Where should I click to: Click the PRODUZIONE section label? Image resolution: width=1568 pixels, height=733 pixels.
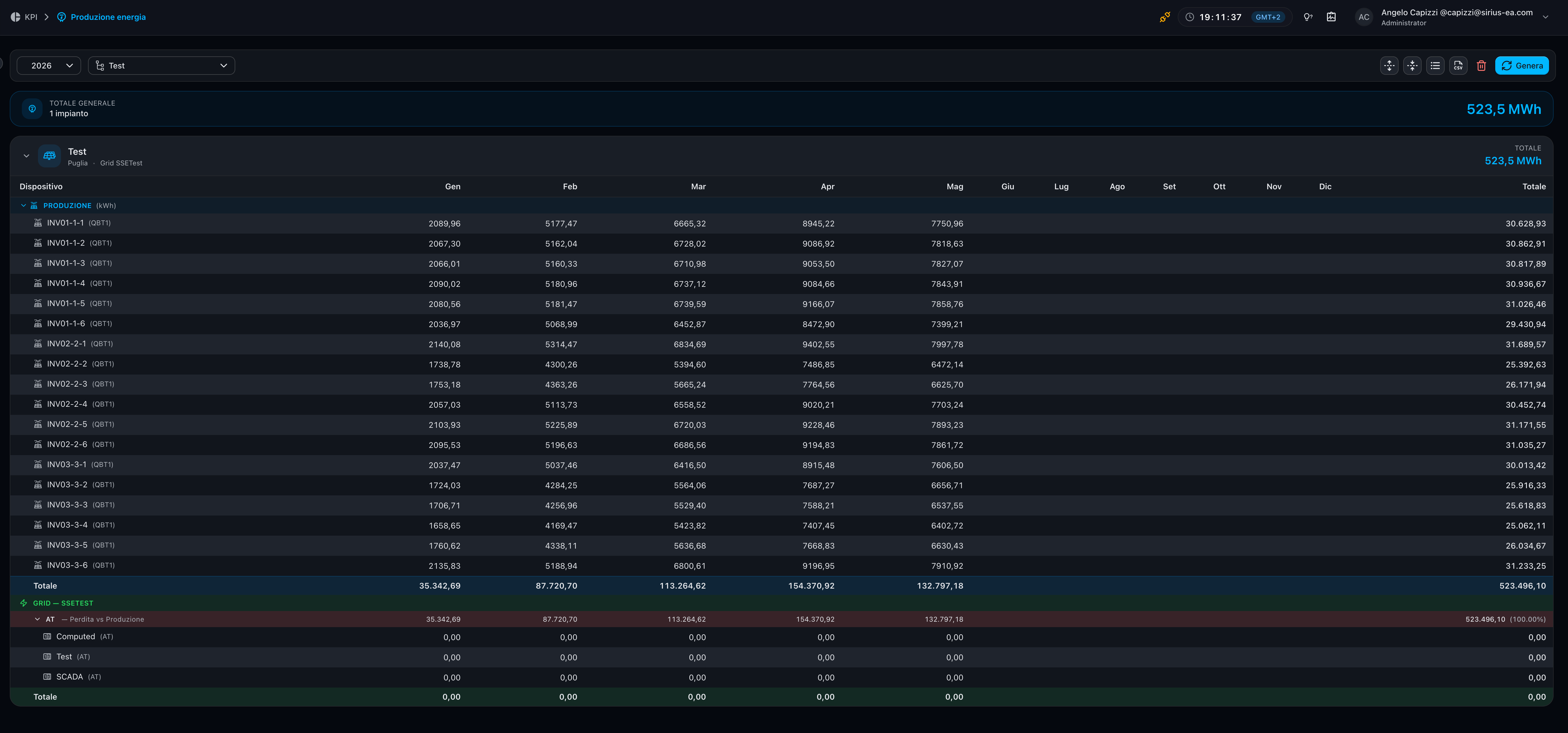[67, 206]
